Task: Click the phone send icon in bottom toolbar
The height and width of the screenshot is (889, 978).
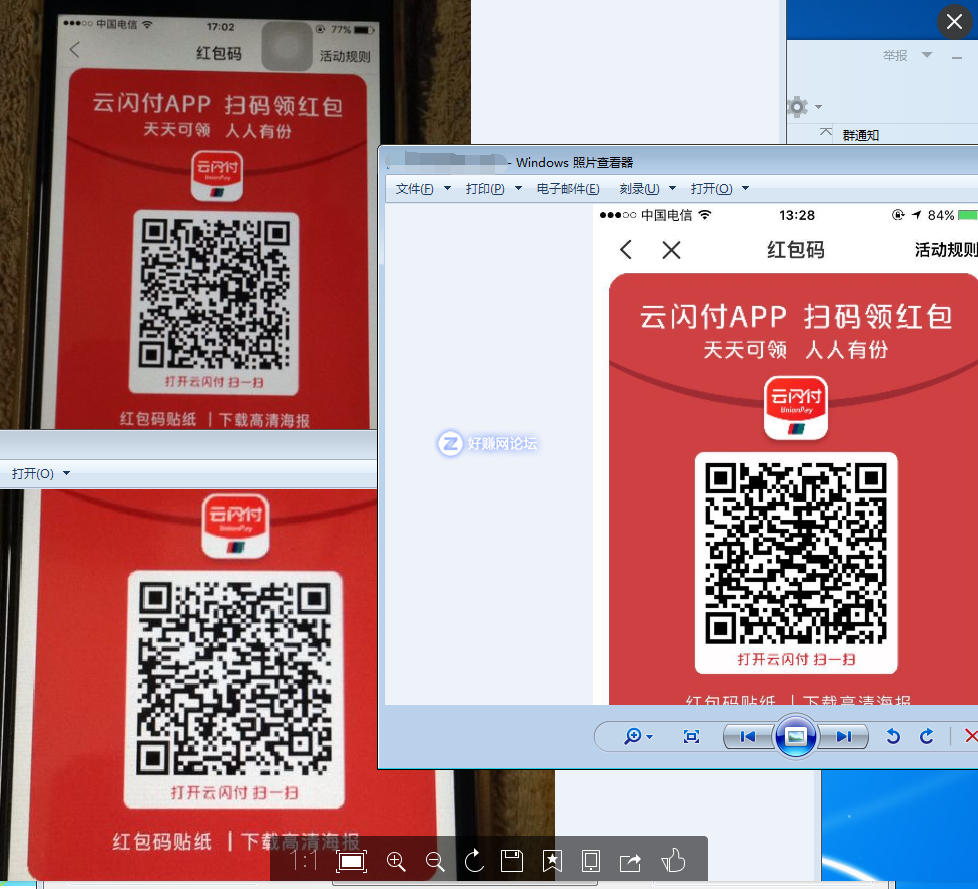Action: click(x=591, y=861)
